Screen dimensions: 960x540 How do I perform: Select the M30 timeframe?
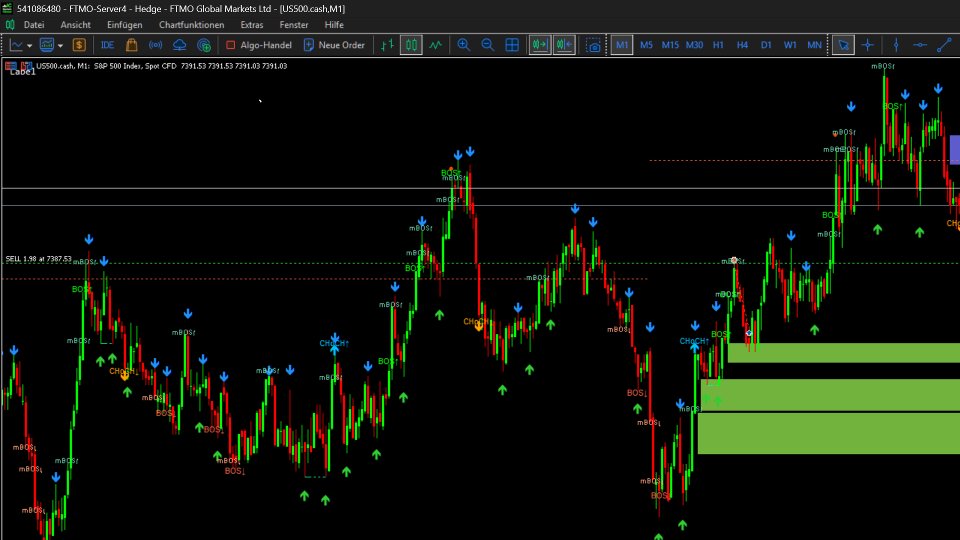point(694,45)
